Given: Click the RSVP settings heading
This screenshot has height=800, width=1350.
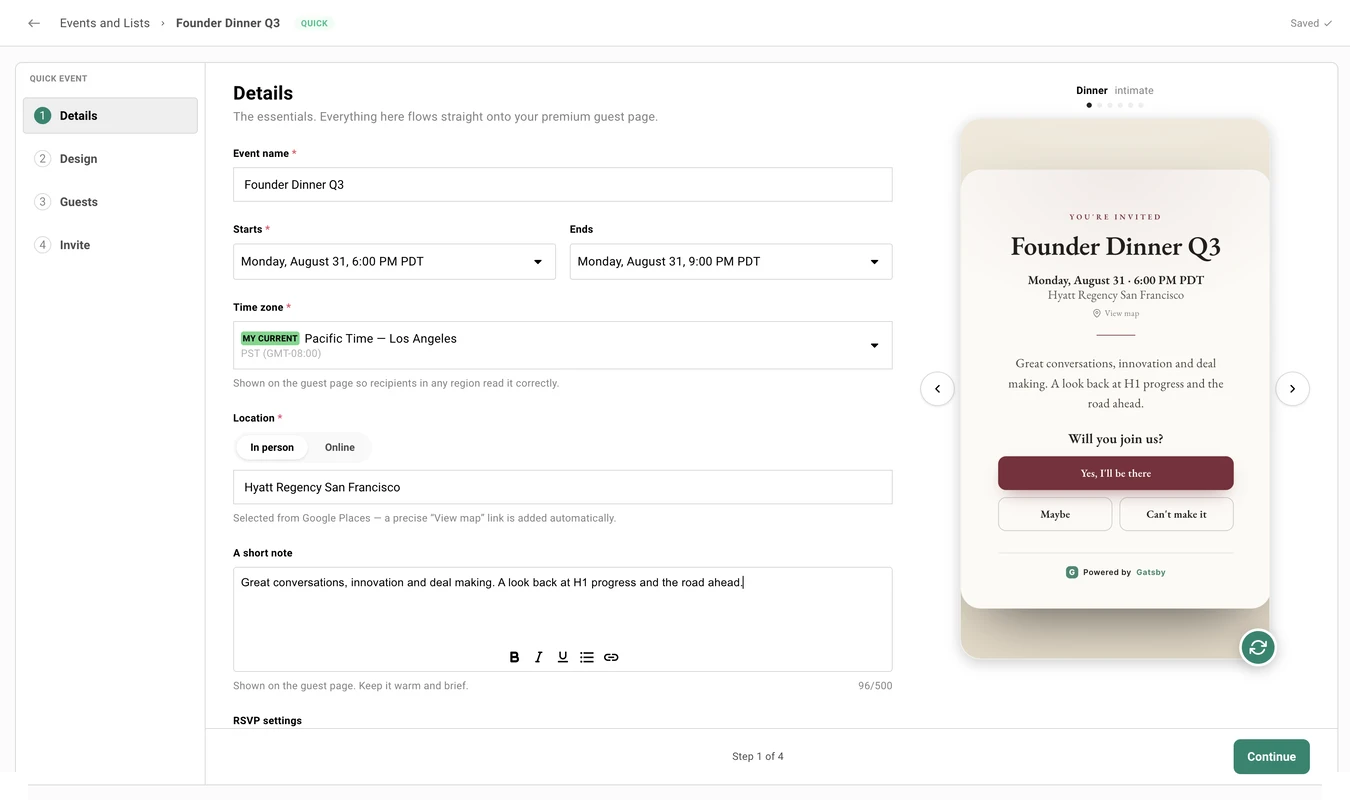Looking at the screenshot, I should click(267, 720).
